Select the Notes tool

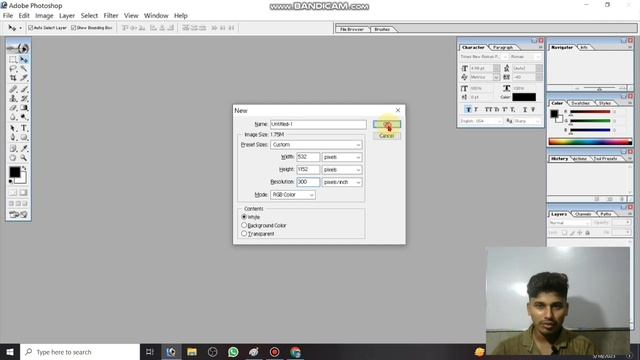13,149
